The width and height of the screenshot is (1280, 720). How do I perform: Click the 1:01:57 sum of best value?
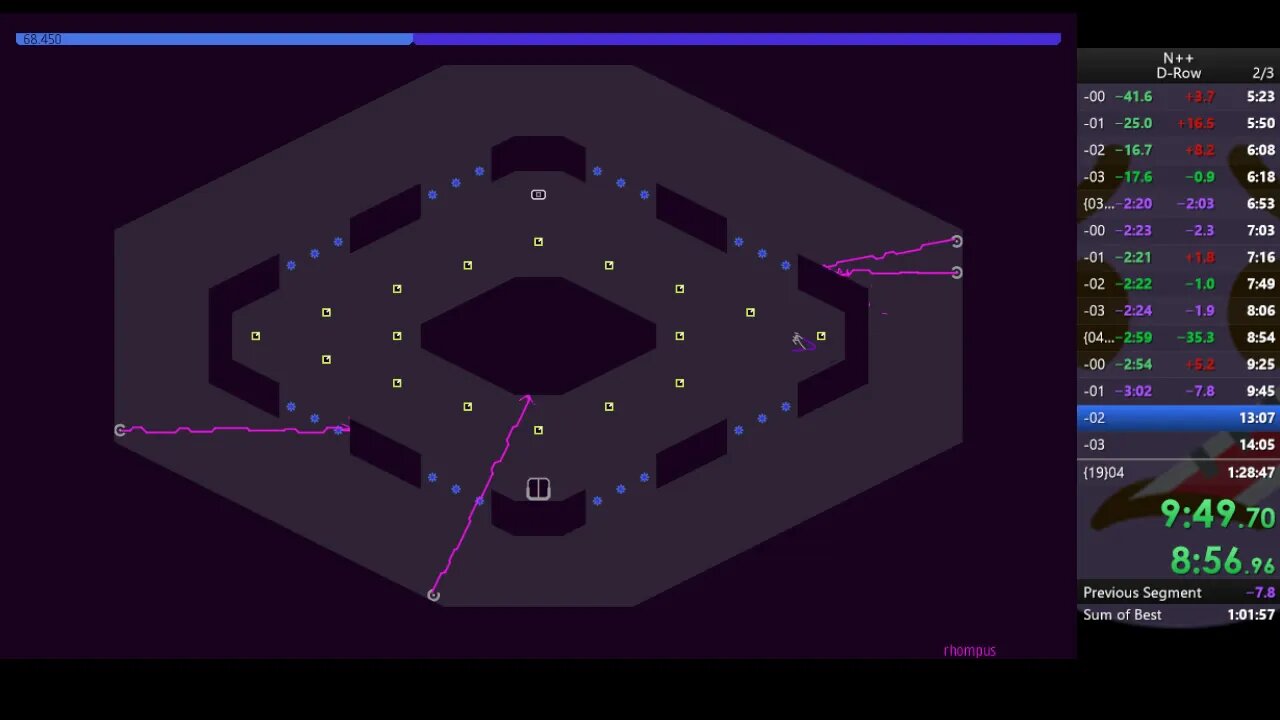(x=1251, y=615)
